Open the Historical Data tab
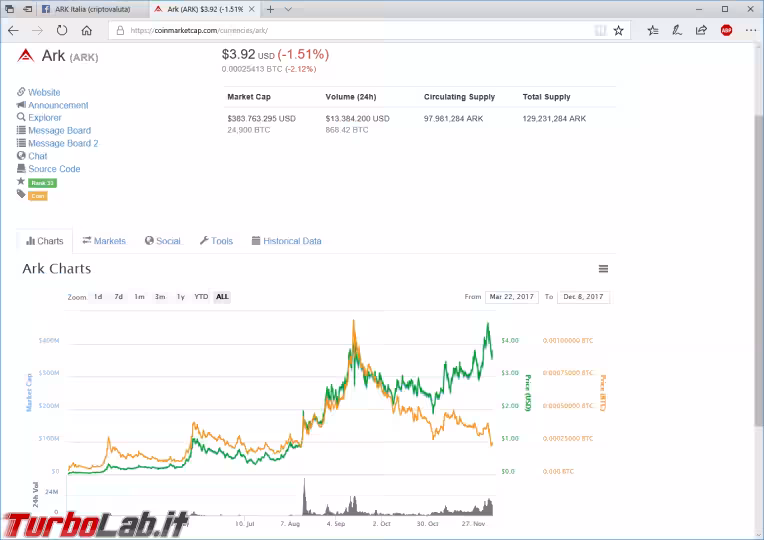764x540 pixels. [286, 241]
